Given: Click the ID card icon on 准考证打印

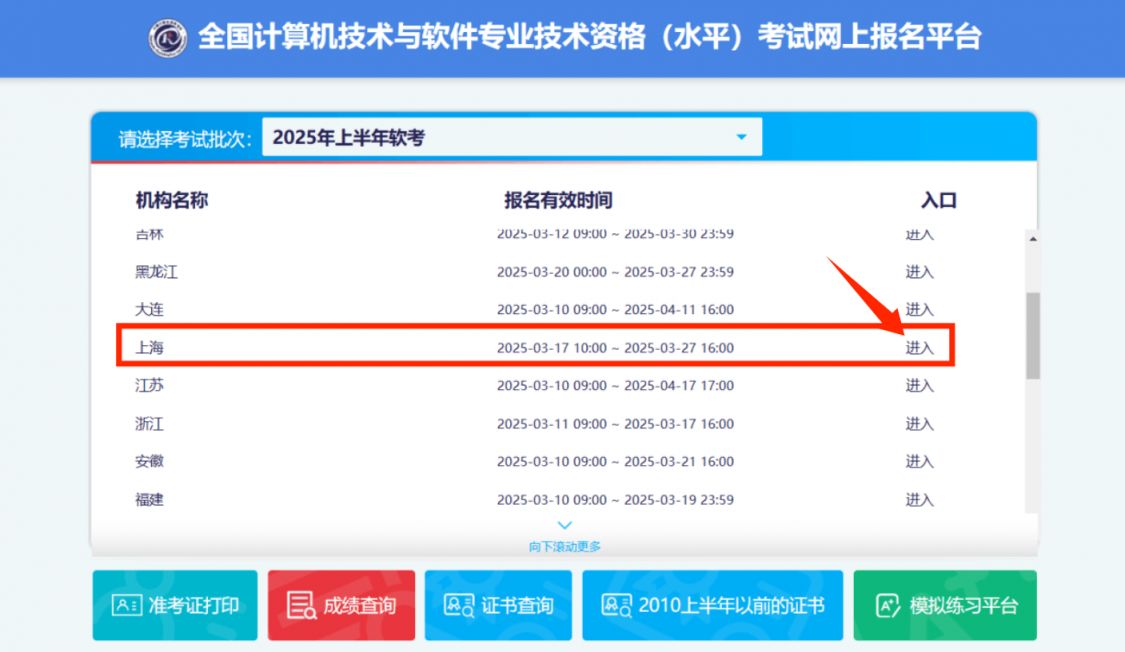Looking at the screenshot, I should point(126,605).
